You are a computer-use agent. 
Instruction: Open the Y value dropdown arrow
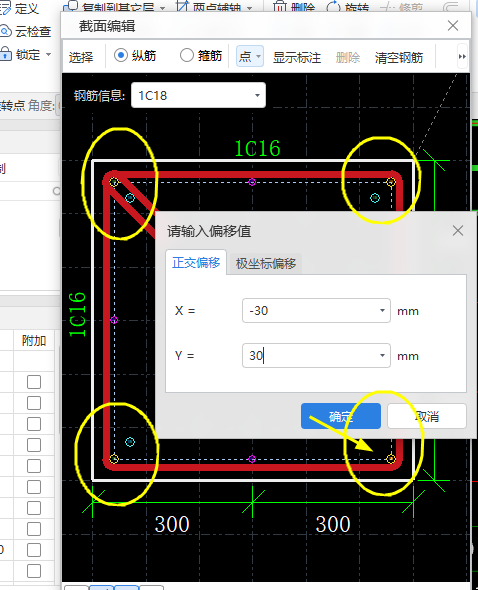(382, 356)
